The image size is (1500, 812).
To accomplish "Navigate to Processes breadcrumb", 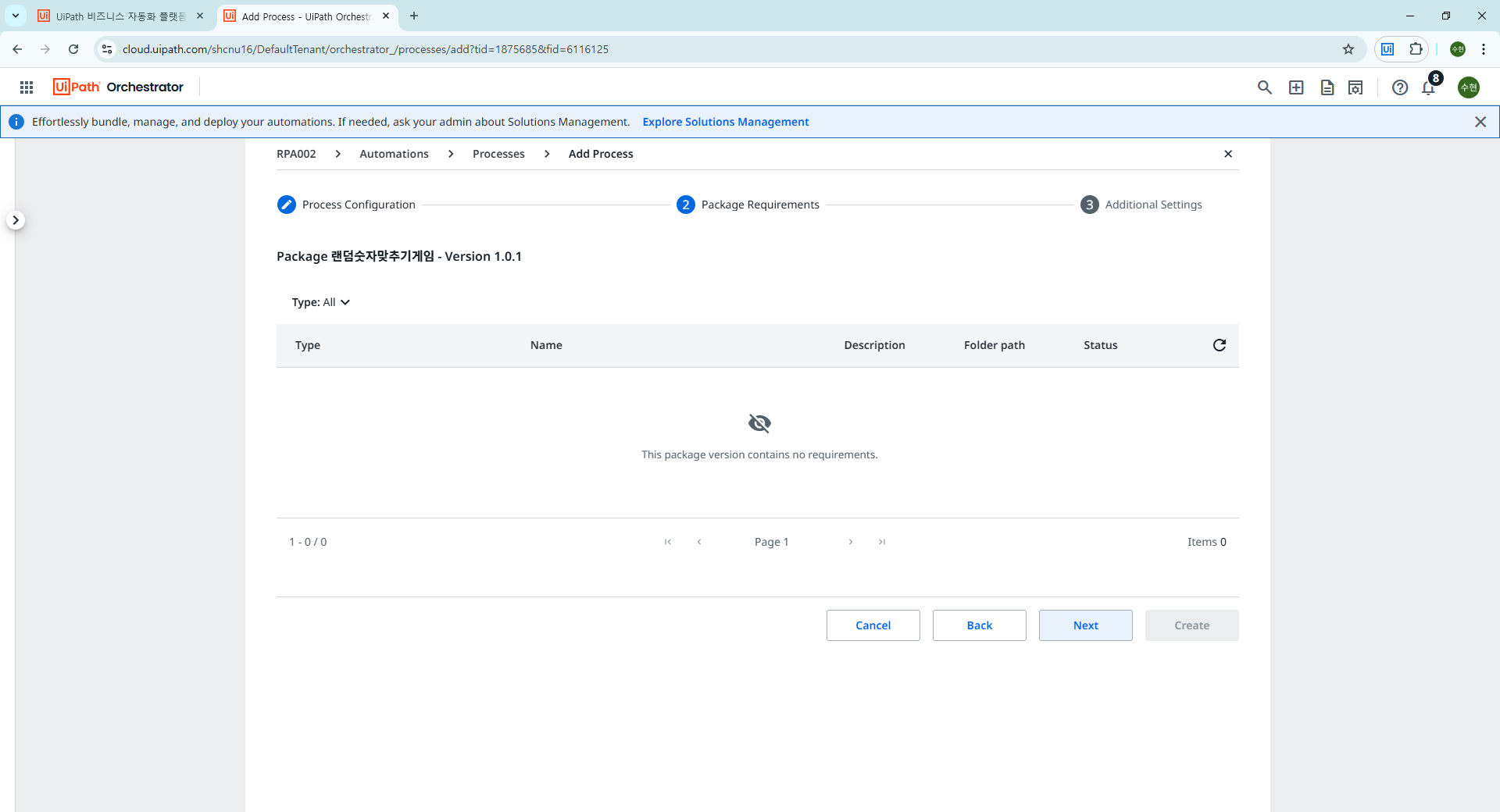I will [x=498, y=154].
